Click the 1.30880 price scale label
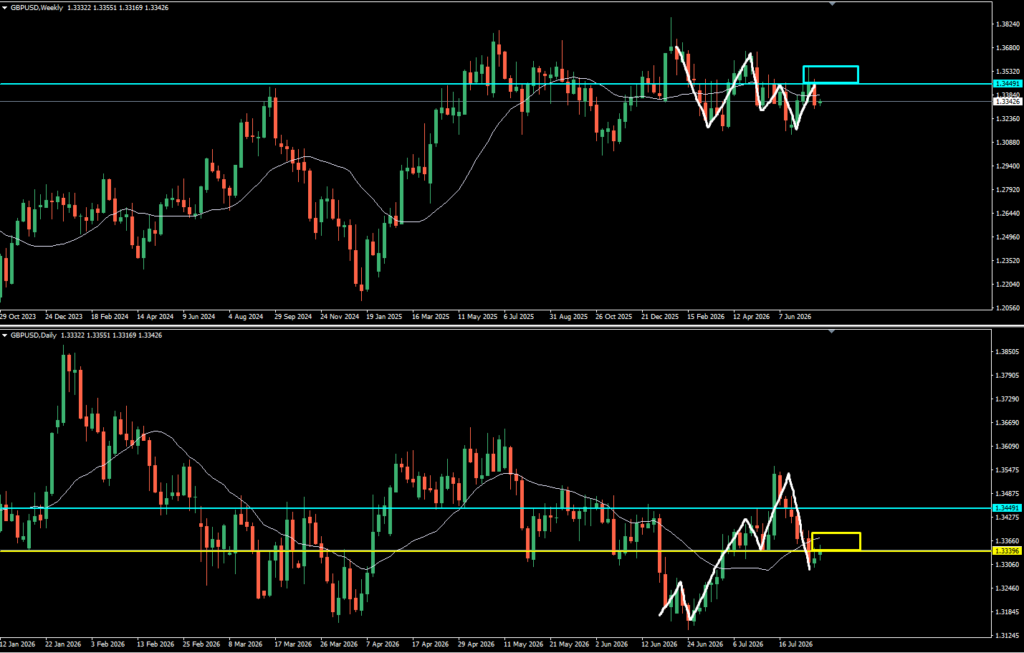Screen dimensions: 1024x653 (1009, 142)
